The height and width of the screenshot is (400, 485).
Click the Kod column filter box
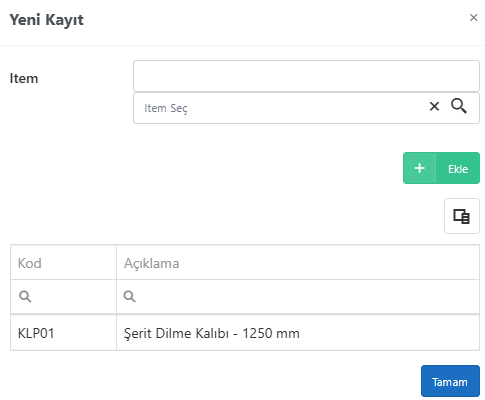point(63,296)
